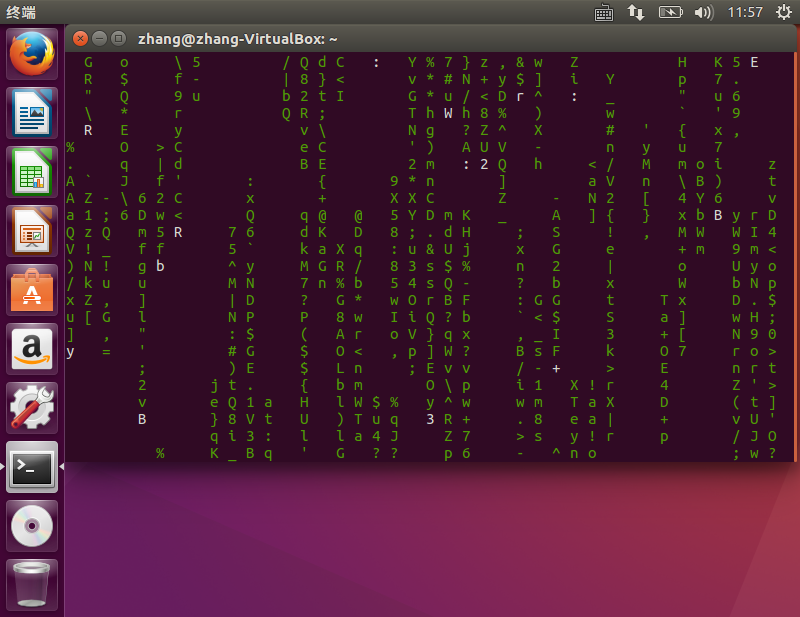
Task: Open Ubuntu Software Center icon
Action: 32,290
